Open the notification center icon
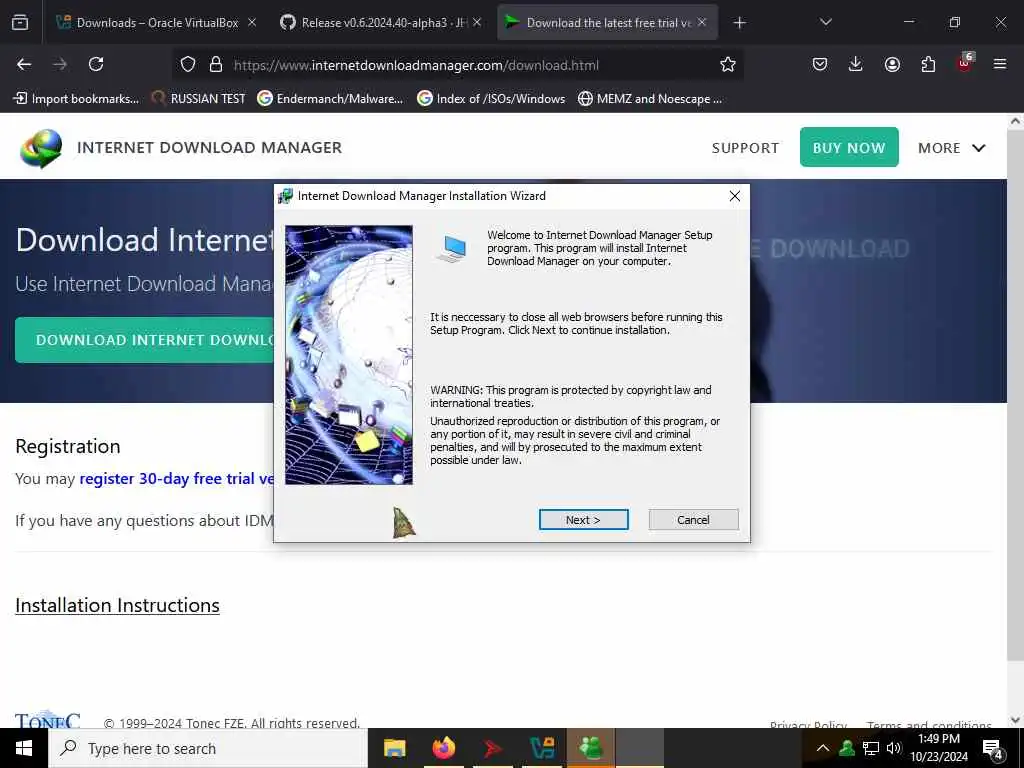Image resolution: width=1024 pixels, height=768 pixels. [993, 749]
